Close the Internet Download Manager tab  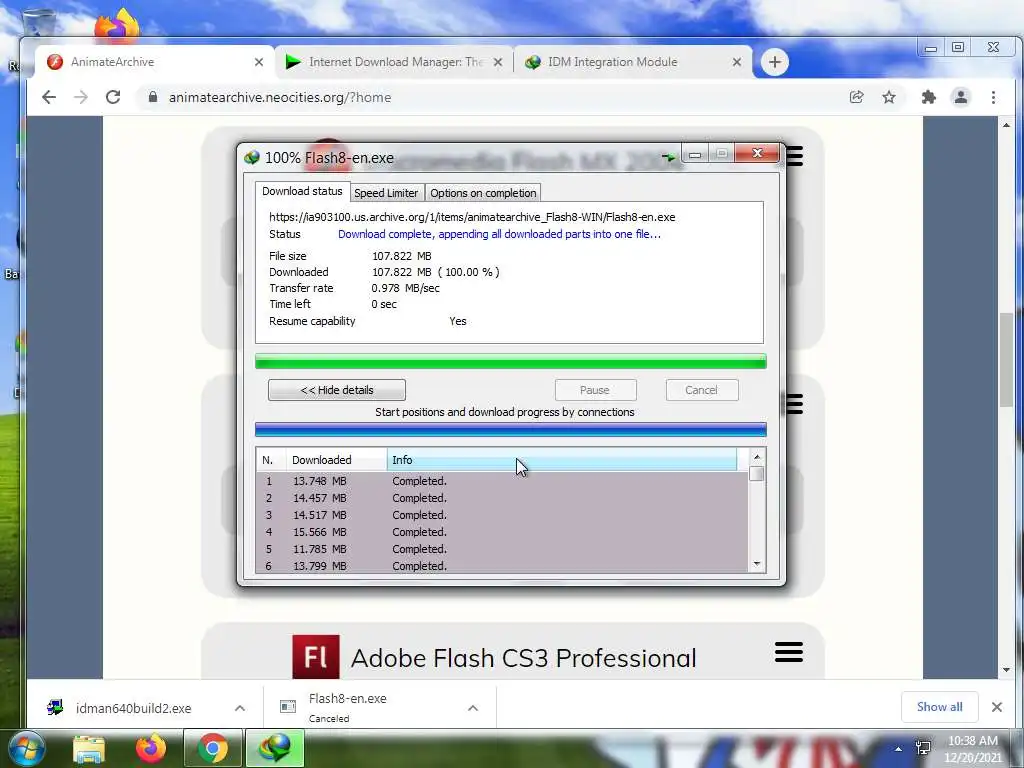pyautogui.click(x=498, y=62)
